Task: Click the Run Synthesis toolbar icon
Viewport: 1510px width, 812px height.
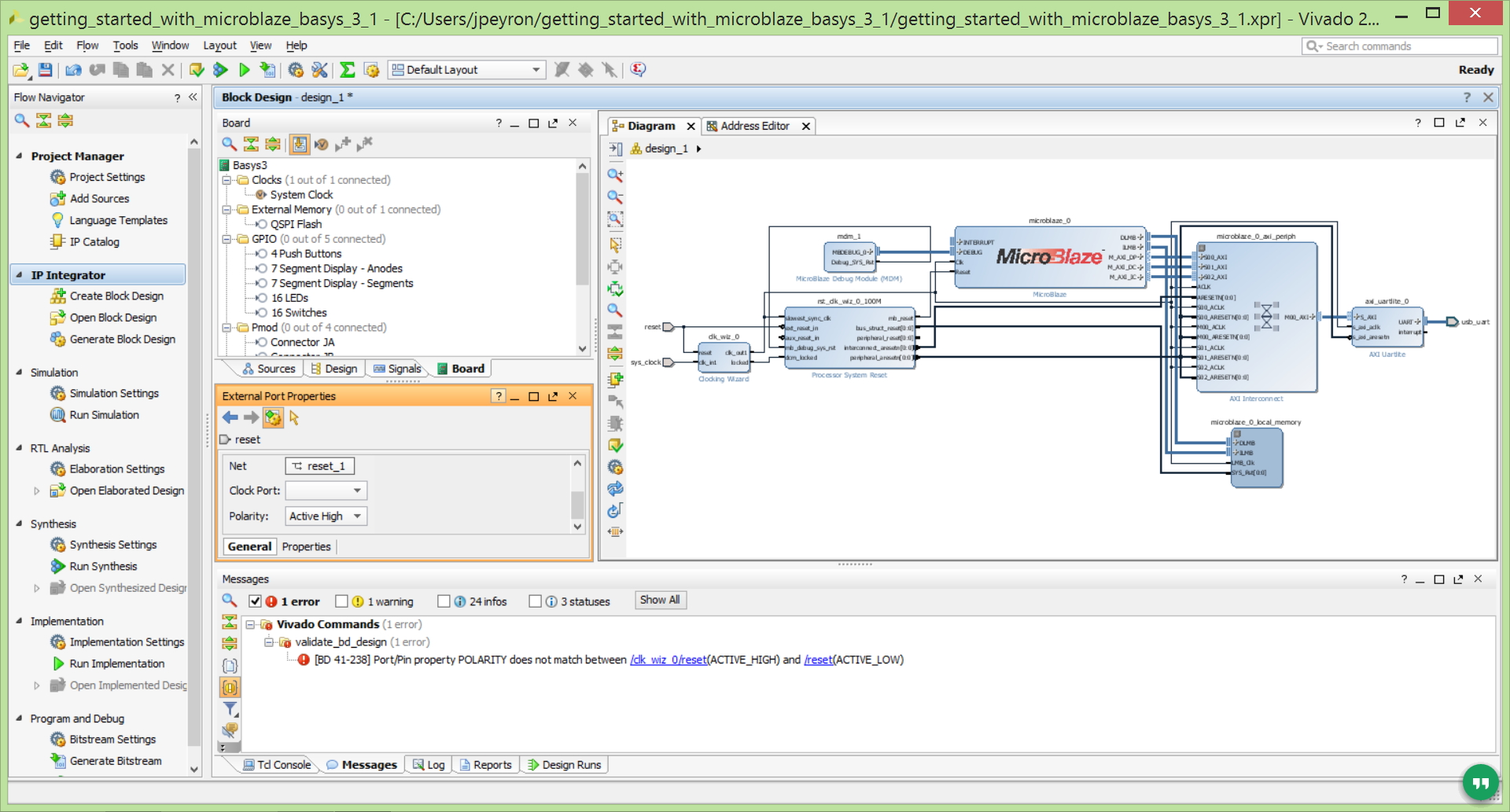Action: click(x=220, y=70)
